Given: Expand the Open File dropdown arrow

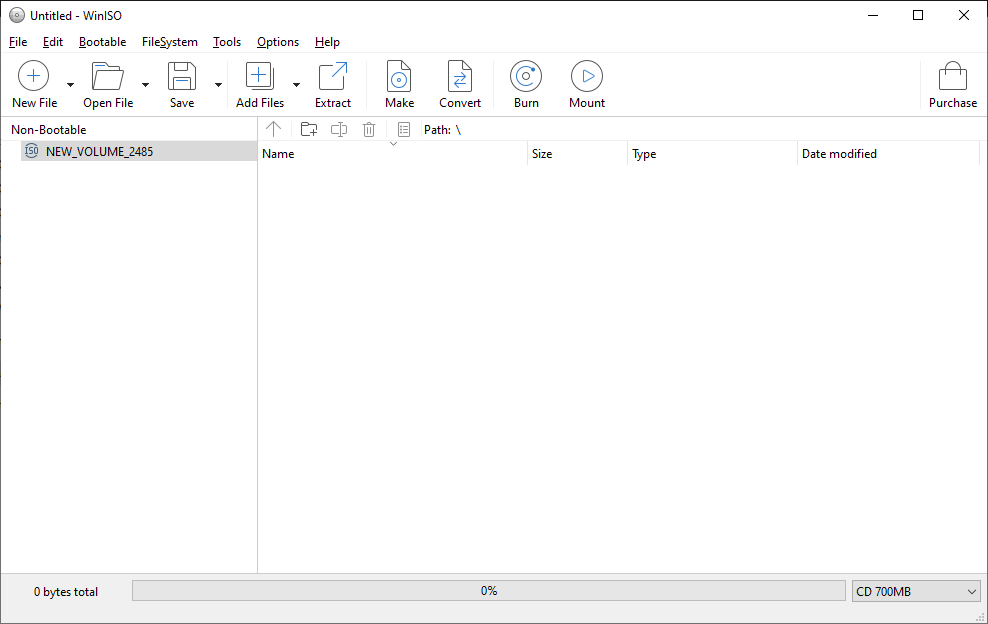Looking at the screenshot, I should click(x=145, y=84).
